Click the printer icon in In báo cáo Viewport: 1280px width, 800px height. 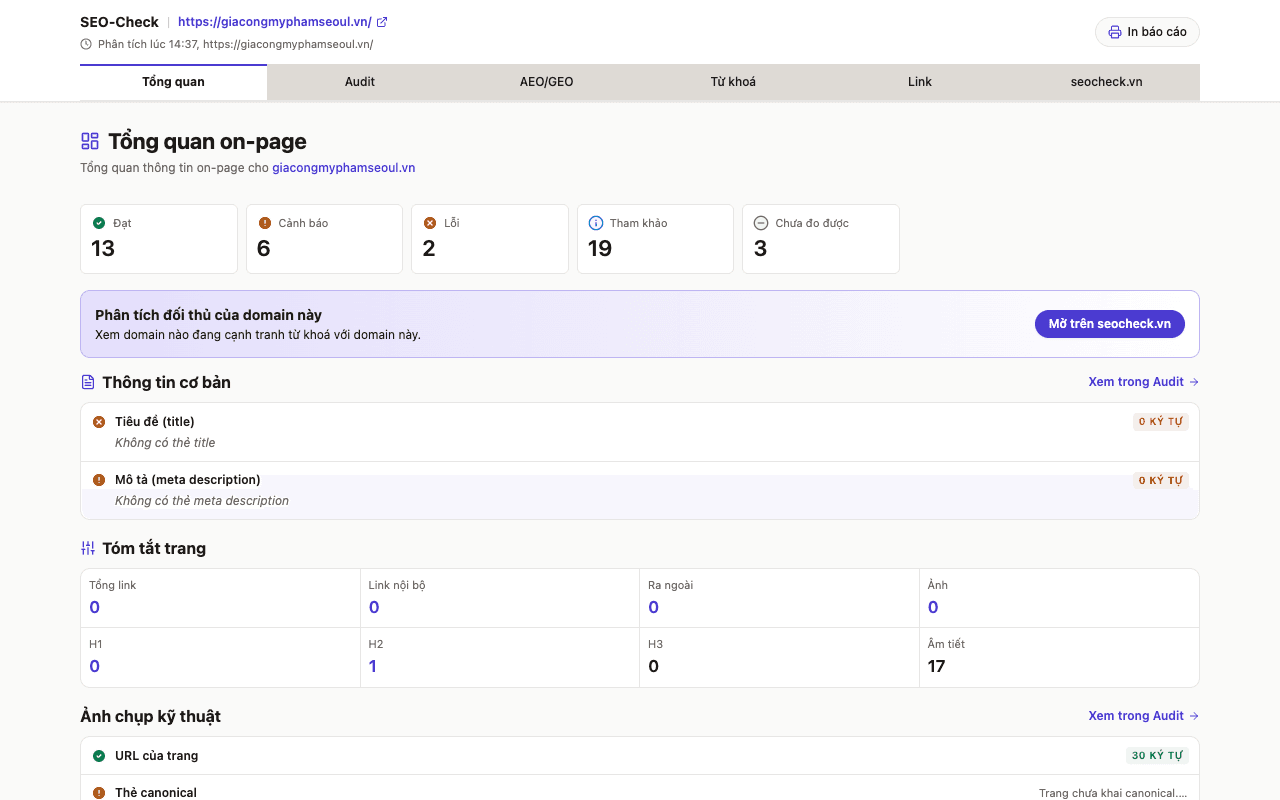(1115, 32)
